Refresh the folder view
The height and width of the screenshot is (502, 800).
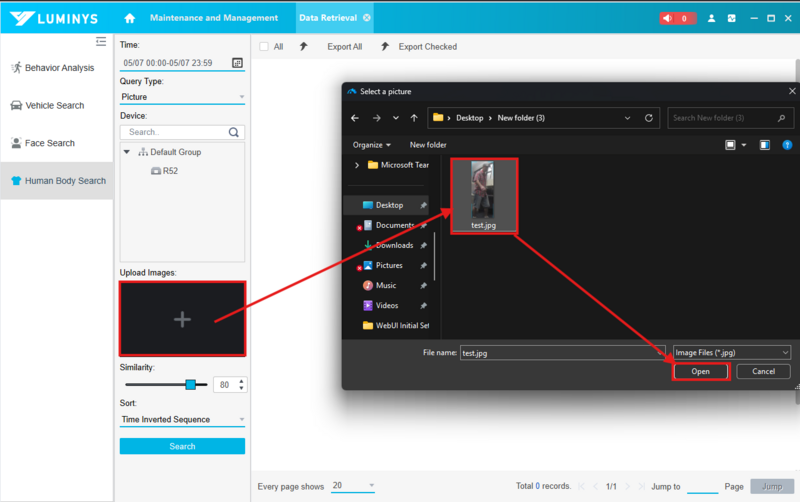click(649, 118)
